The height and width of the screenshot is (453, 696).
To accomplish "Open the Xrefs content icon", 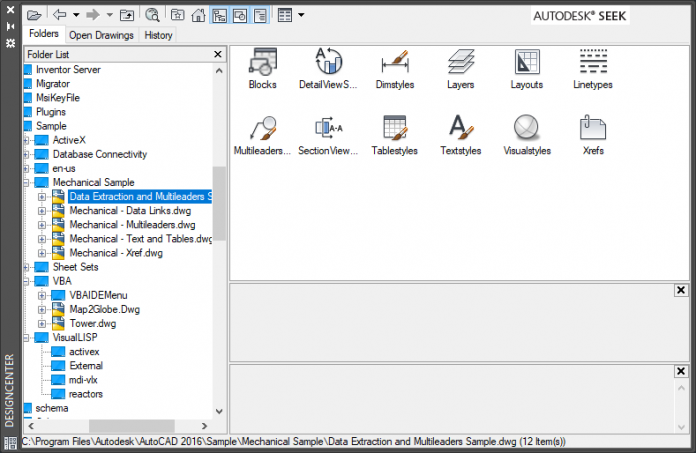I will click(x=593, y=135).
